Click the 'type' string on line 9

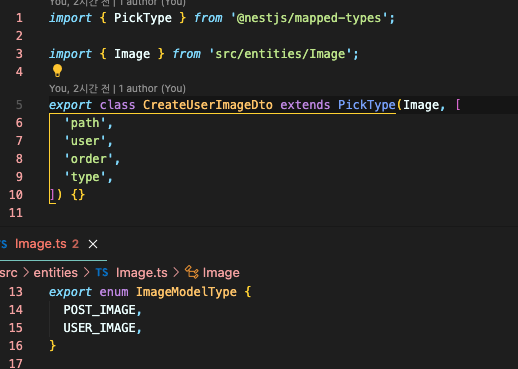pos(85,177)
